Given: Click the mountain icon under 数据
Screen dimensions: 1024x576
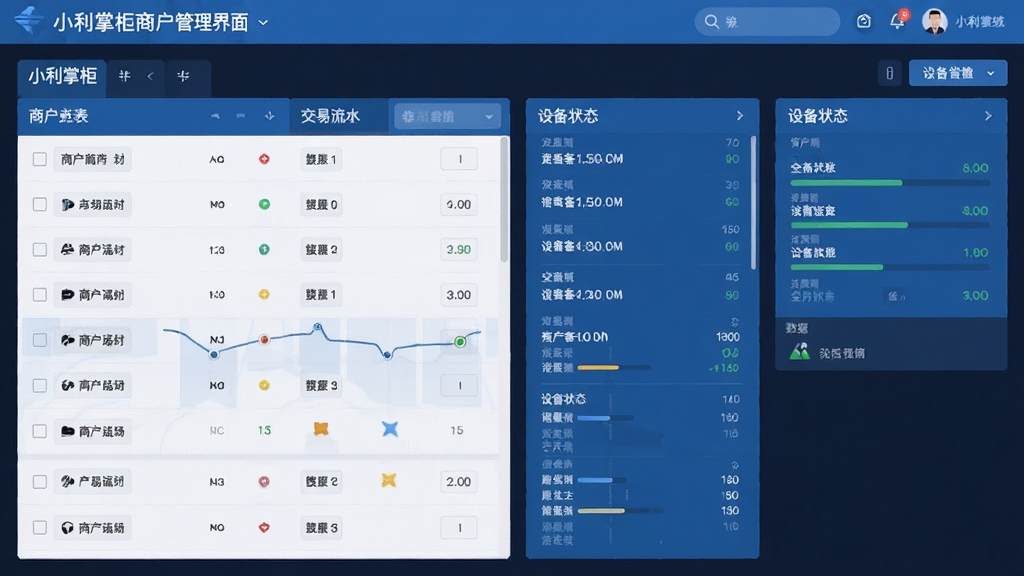Looking at the screenshot, I should (799, 352).
